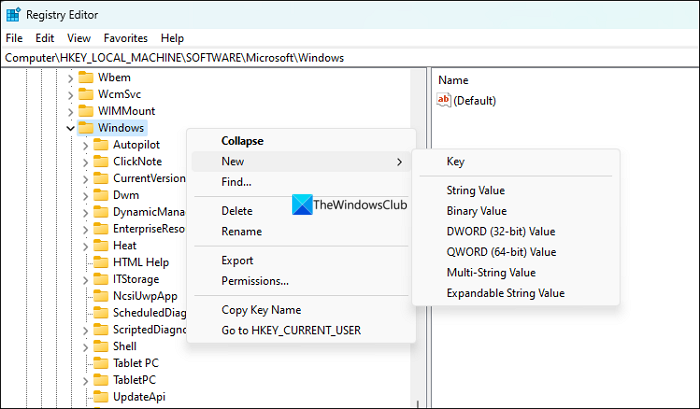Open the File menu
Viewport: 700px width, 409px height.
14,38
